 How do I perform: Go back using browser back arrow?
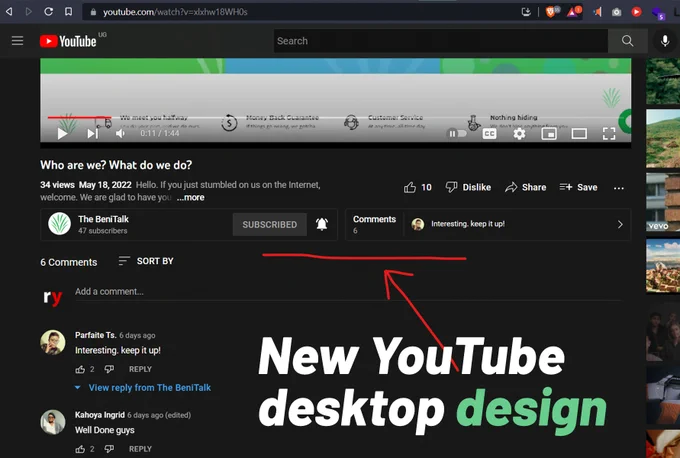coord(9,12)
